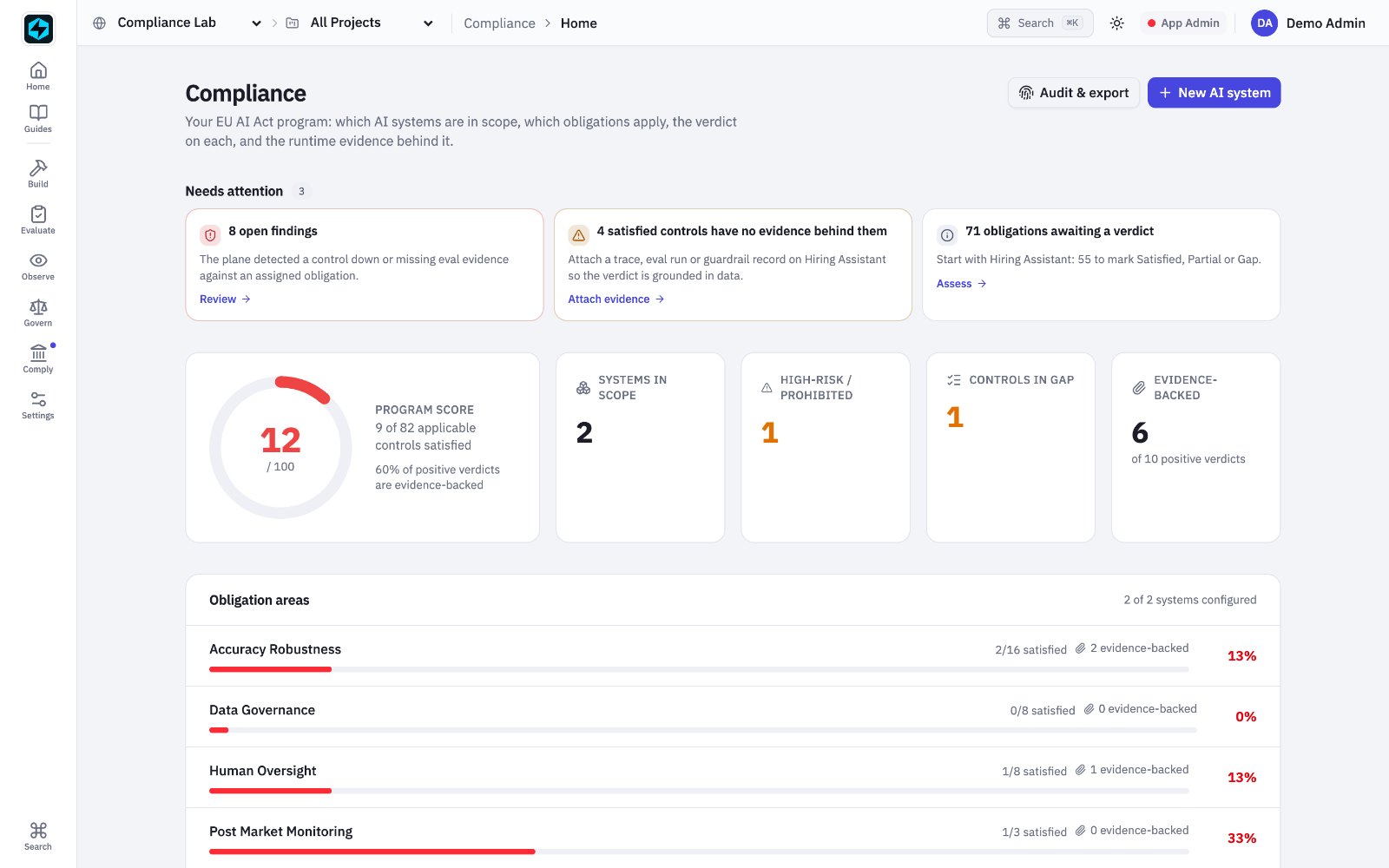Click the "2/16 satisfied" text
This screenshot has width=1389, height=868.
point(1031,650)
